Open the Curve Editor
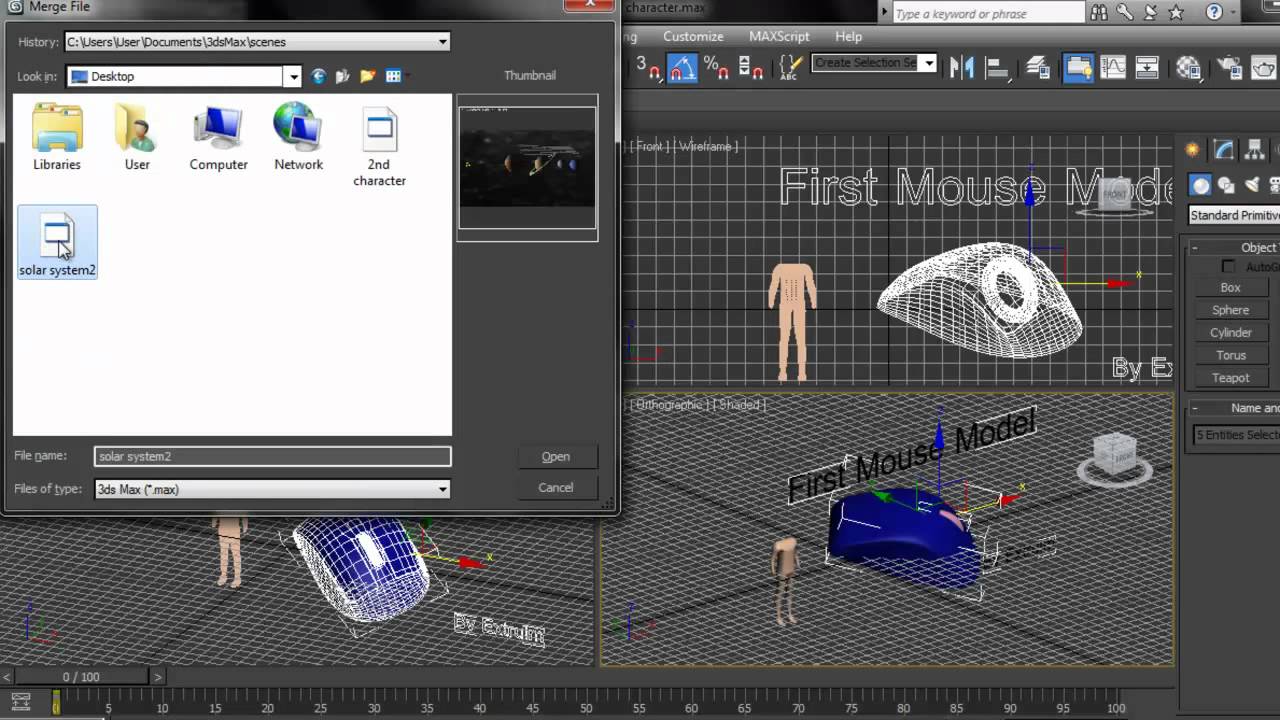The height and width of the screenshot is (720, 1280). click(x=1113, y=67)
